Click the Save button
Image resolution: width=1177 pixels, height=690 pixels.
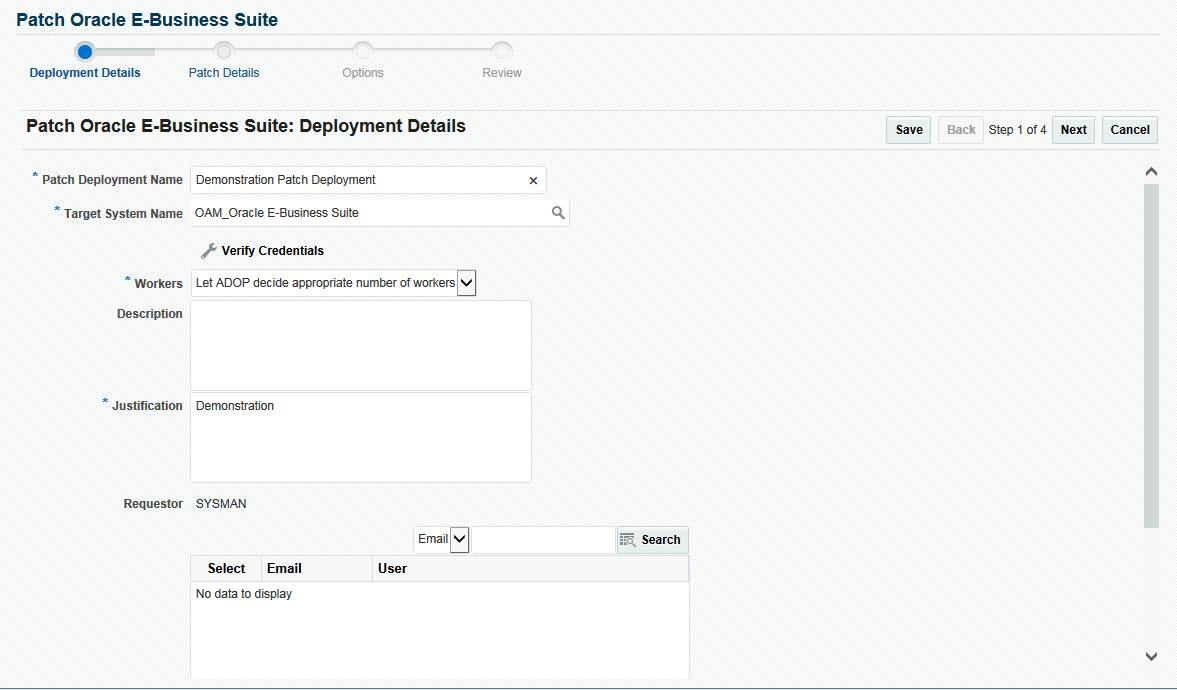(909, 130)
